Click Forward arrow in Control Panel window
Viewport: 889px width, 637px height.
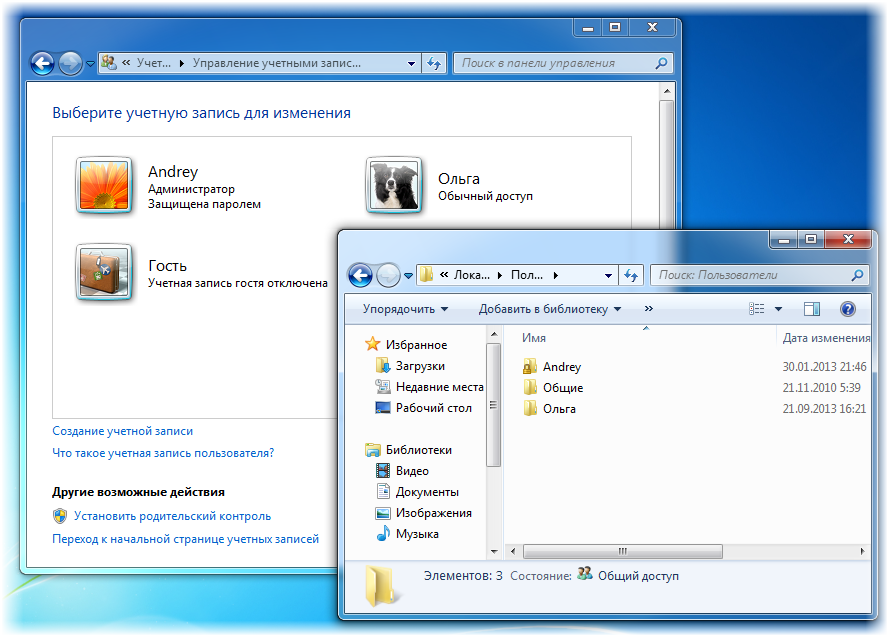[70, 63]
